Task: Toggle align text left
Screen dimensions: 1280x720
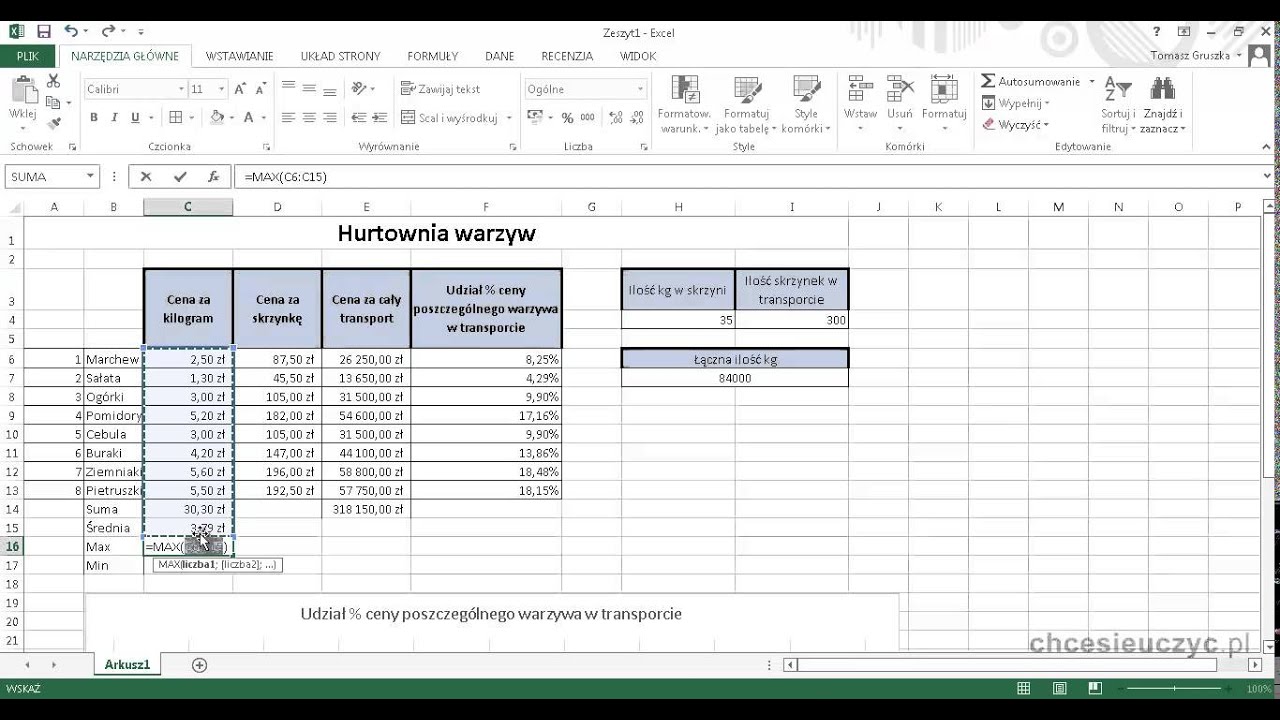Action: (x=288, y=118)
